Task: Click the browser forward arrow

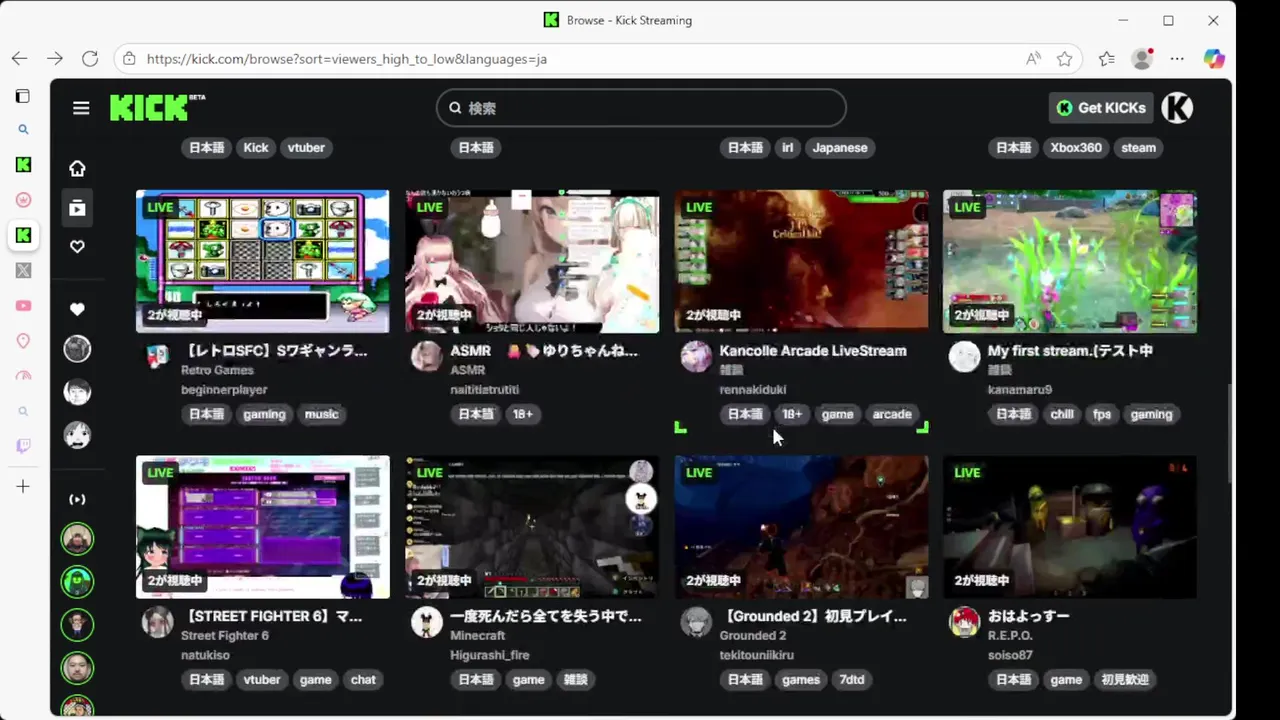Action: [55, 59]
